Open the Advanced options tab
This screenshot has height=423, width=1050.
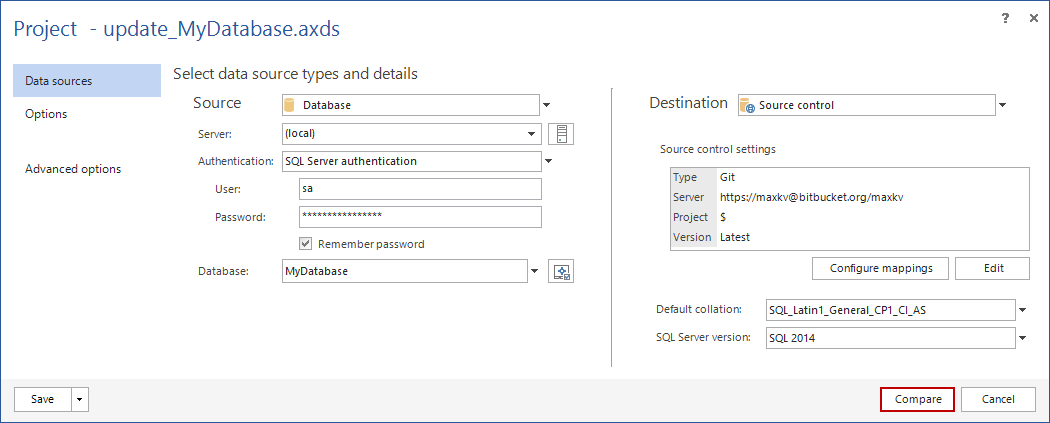[x=73, y=169]
